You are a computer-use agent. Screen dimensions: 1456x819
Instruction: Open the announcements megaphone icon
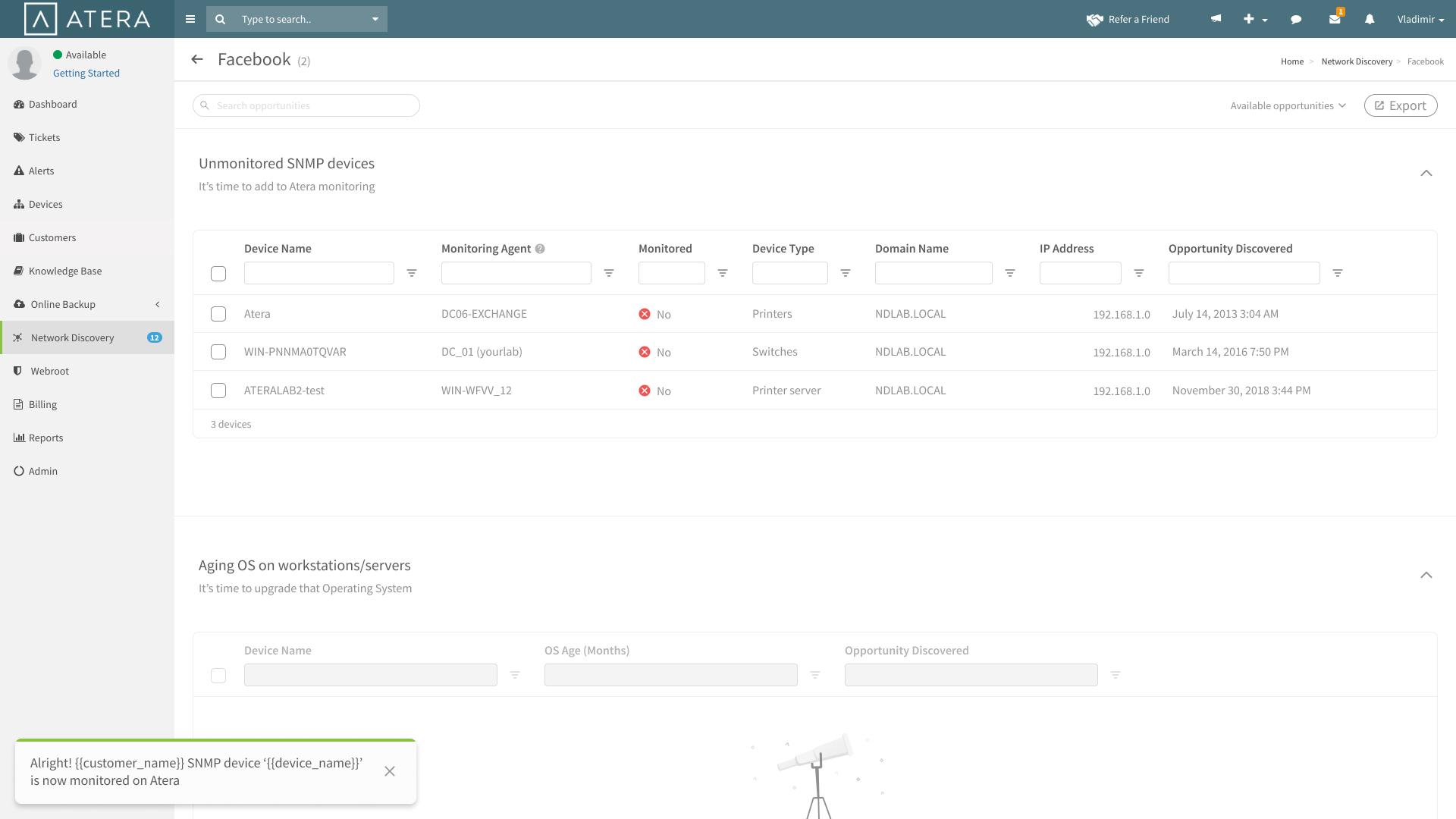(1216, 19)
